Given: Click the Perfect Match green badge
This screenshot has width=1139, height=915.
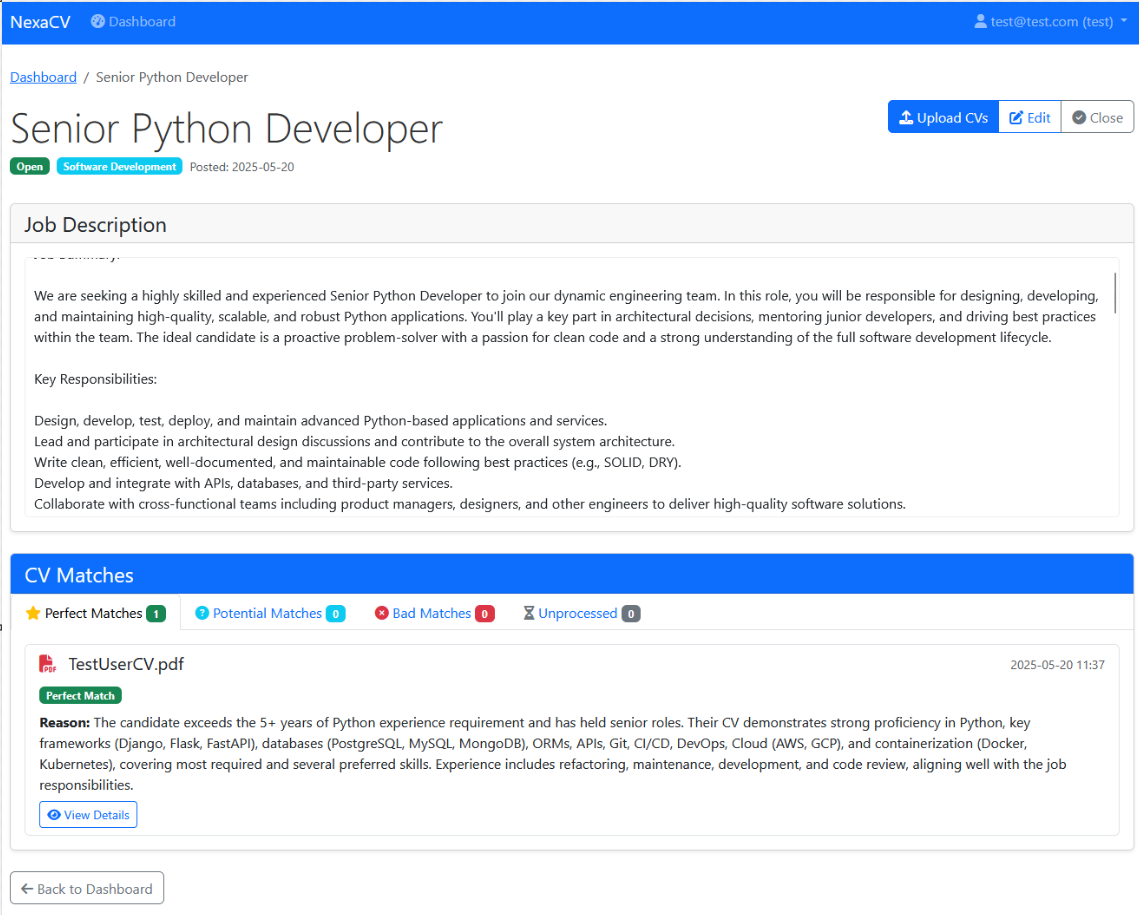Looking at the screenshot, I should coord(80,695).
